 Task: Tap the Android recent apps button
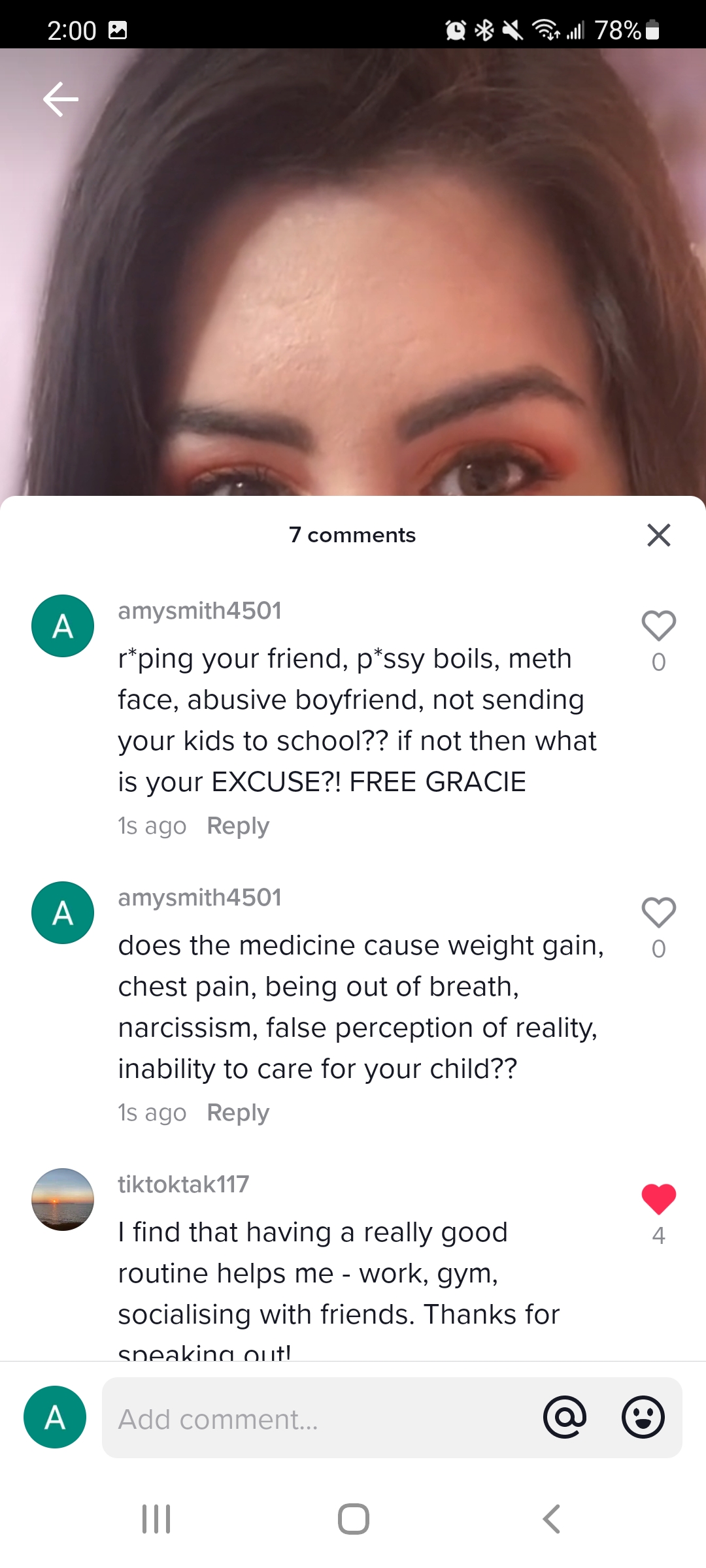(156, 1519)
